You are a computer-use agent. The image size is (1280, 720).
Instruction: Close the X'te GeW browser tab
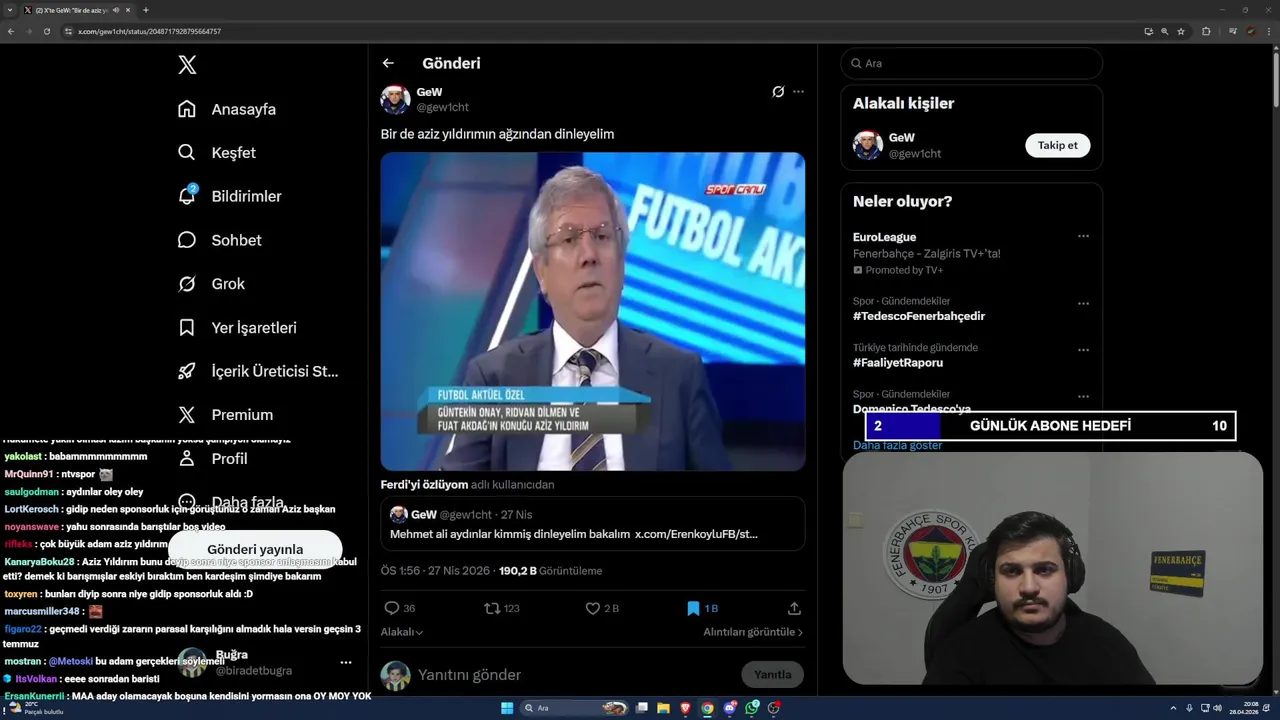click(x=128, y=10)
